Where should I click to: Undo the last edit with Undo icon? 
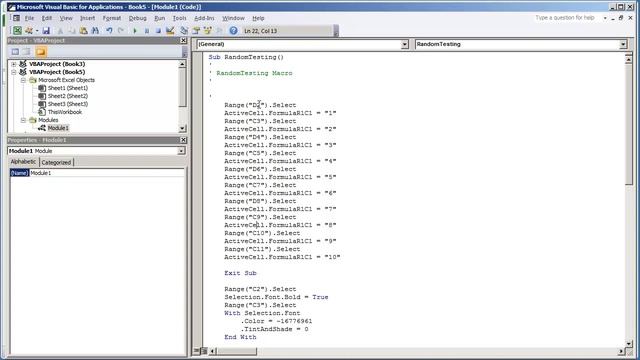coord(109,31)
